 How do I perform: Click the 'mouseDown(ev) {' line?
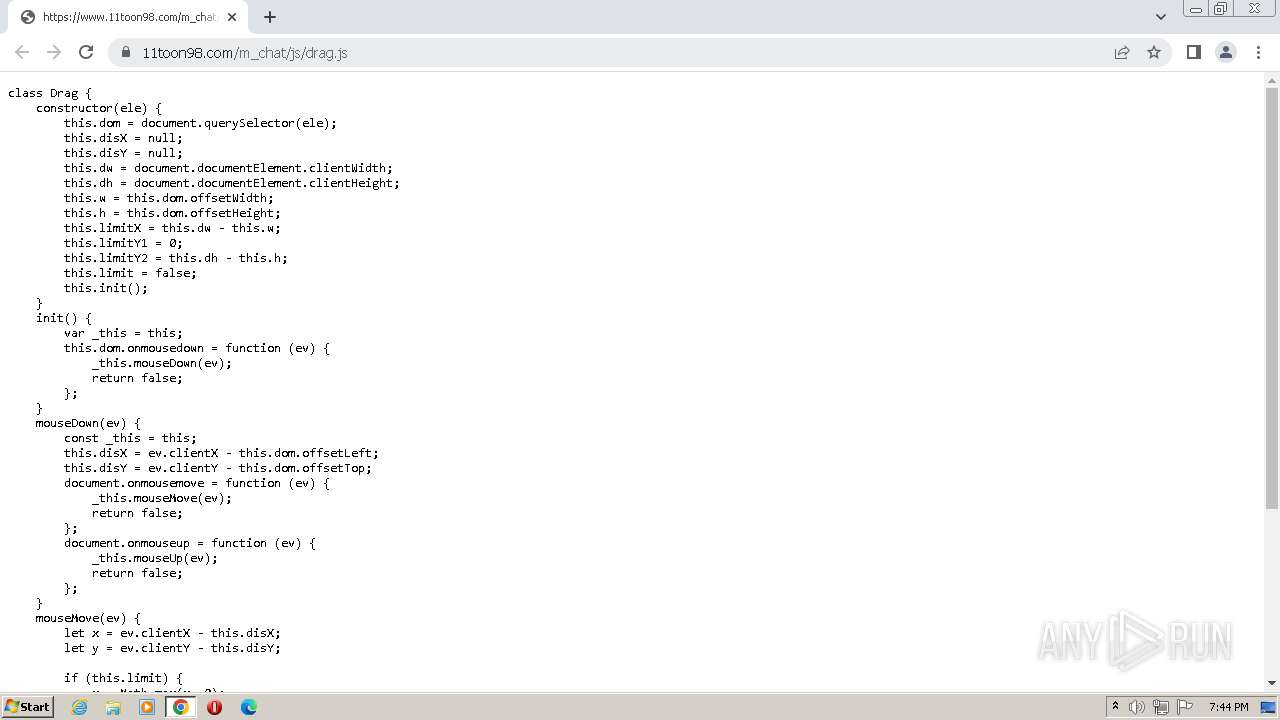click(88, 423)
